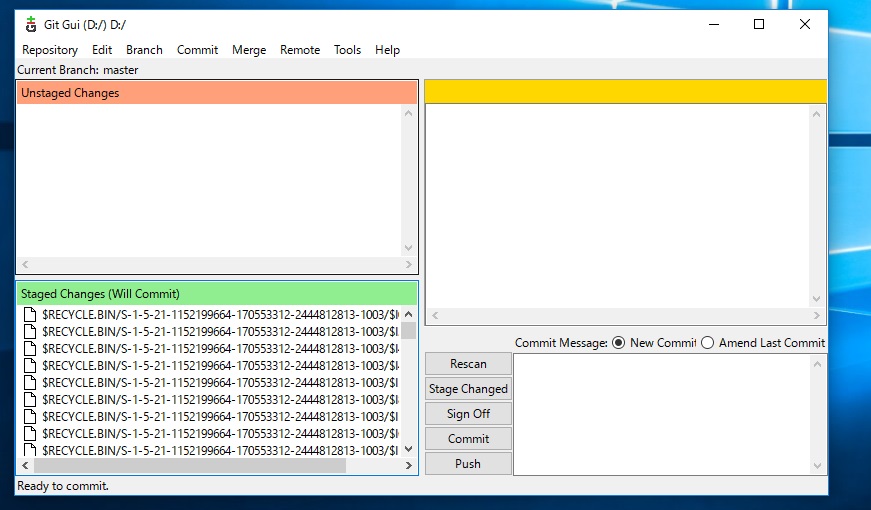Click the 'Commit Message:' label

561,343
